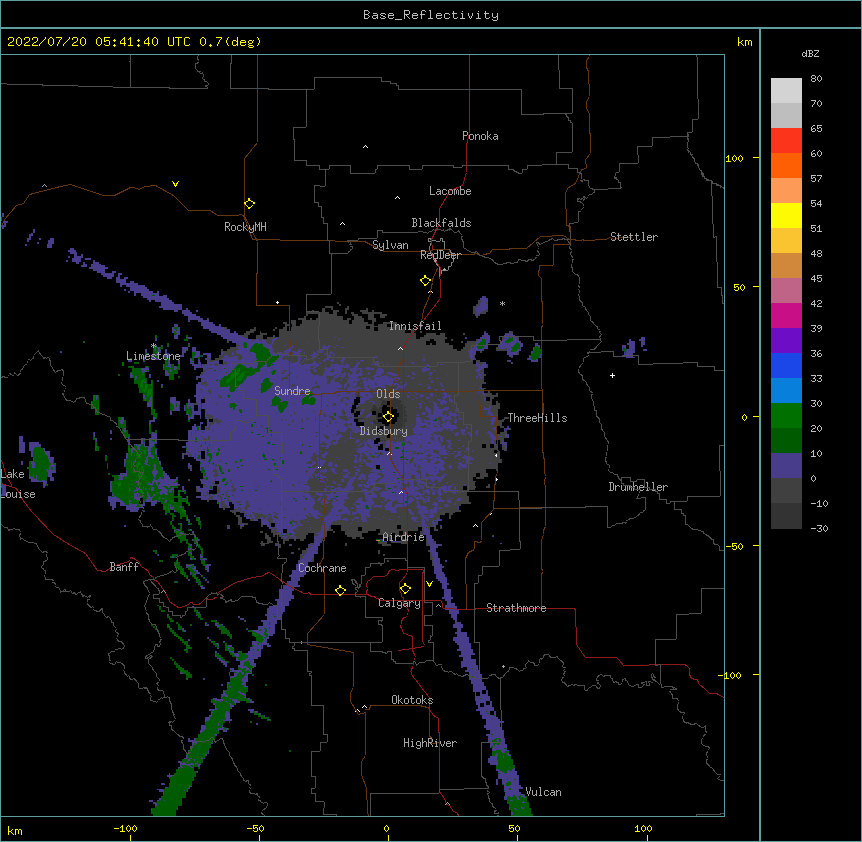Click the RockyMH label

point(245,227)
